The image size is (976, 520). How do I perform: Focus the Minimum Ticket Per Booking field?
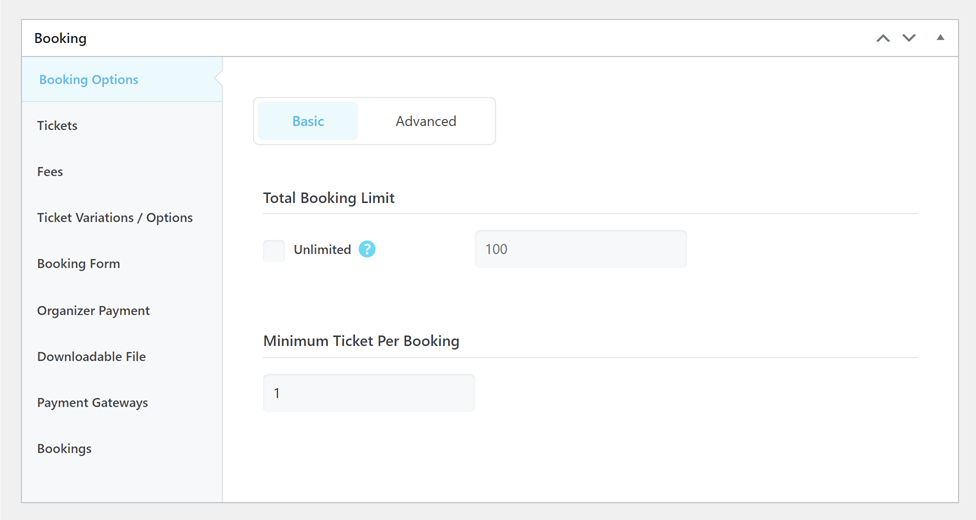pyautogui.click(x=368, y=393)
